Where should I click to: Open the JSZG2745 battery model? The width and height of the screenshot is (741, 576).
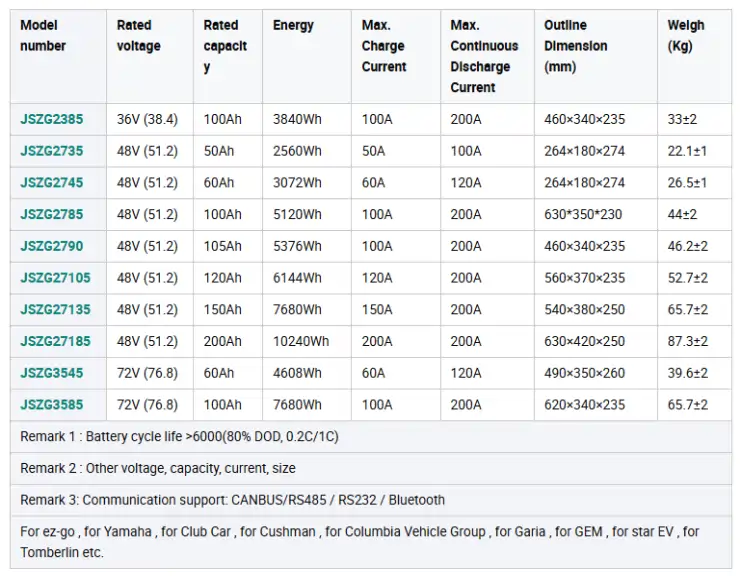(x=51, y=183)
